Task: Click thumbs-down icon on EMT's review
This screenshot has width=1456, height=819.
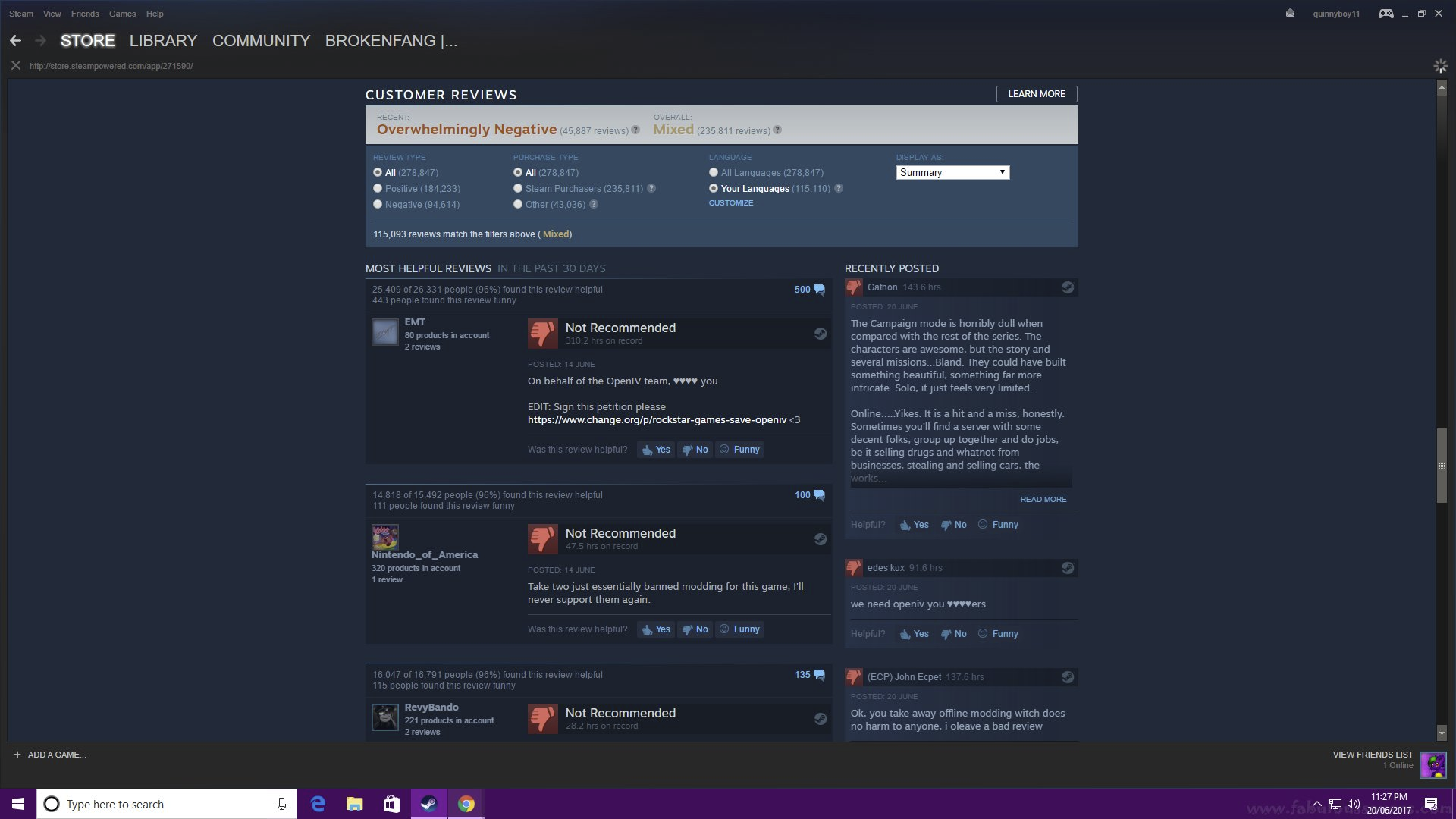Action: (x=543, y=333)
